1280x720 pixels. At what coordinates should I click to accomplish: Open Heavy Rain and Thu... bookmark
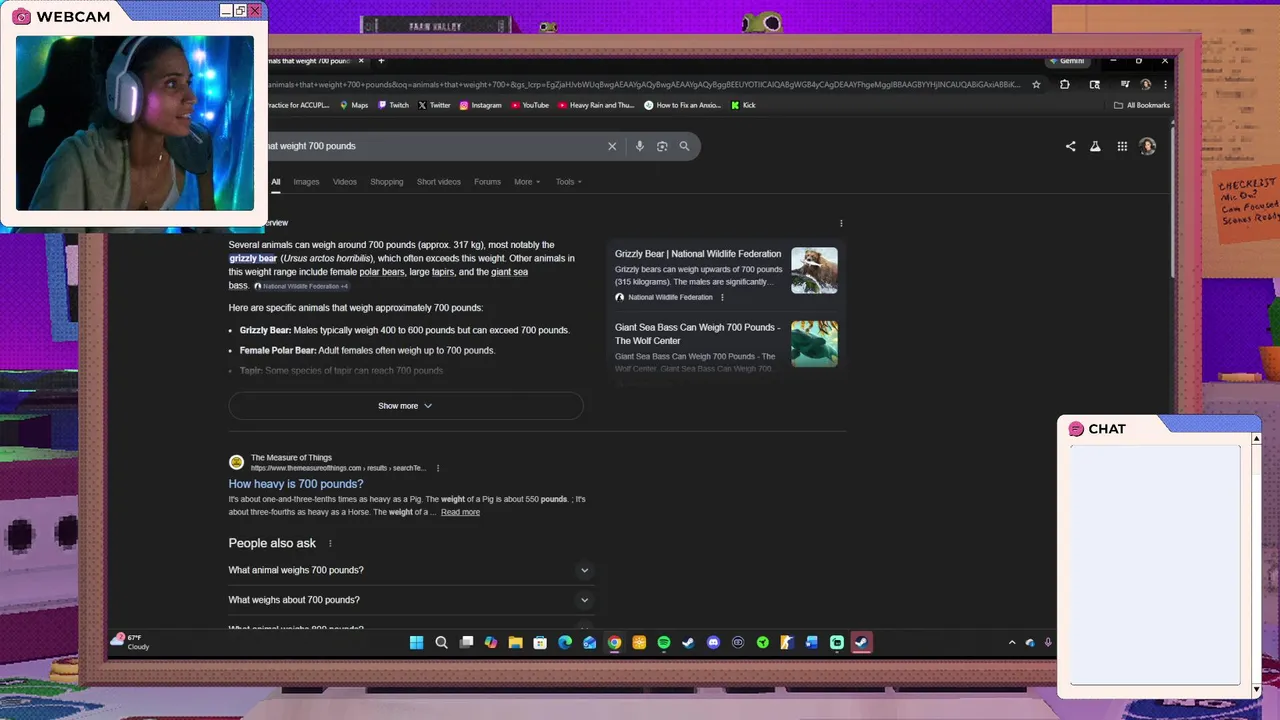596,105
